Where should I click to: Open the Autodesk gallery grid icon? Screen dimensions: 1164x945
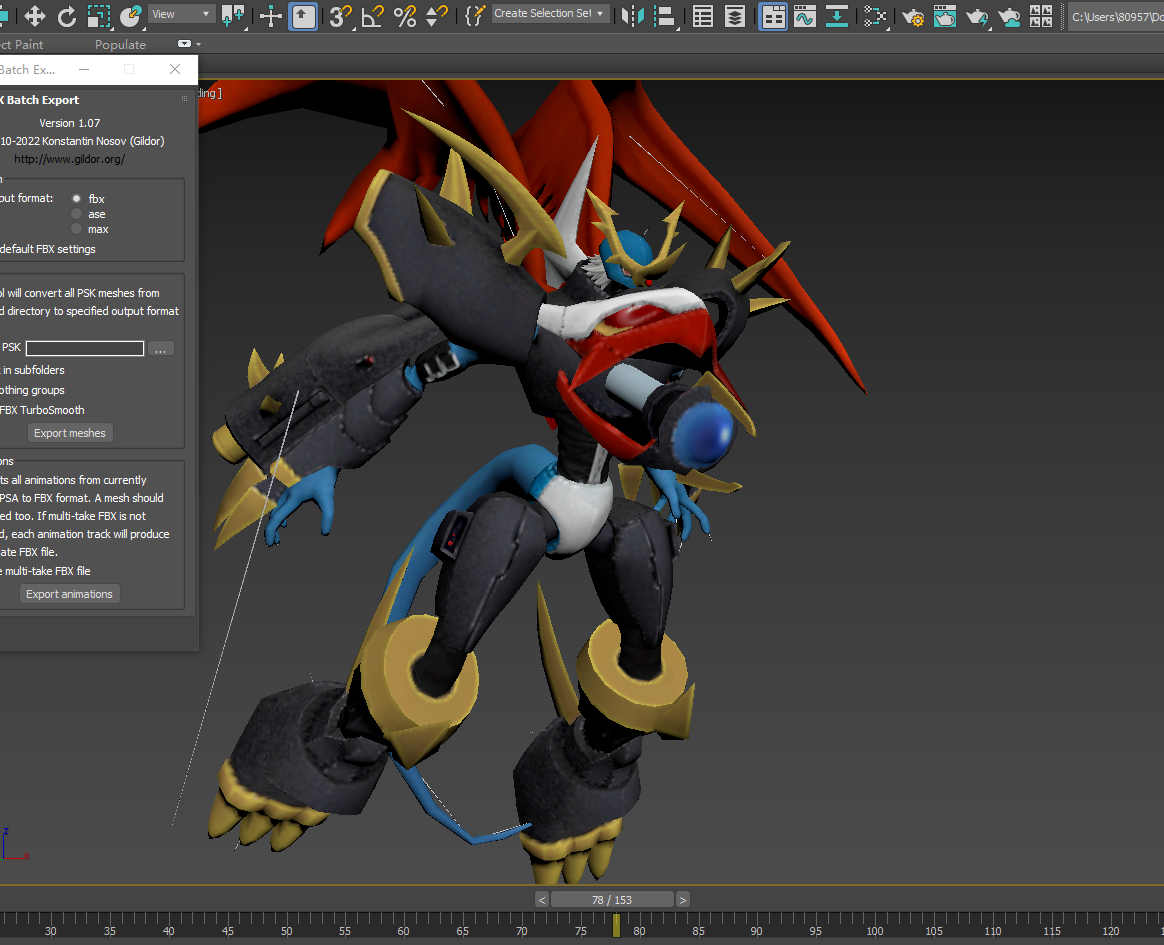[x=1041, y=16]
